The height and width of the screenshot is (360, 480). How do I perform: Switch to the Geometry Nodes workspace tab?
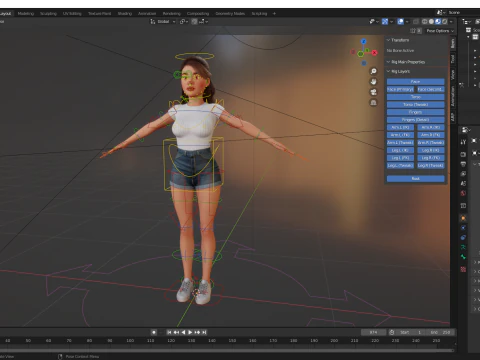click(230, 14)
